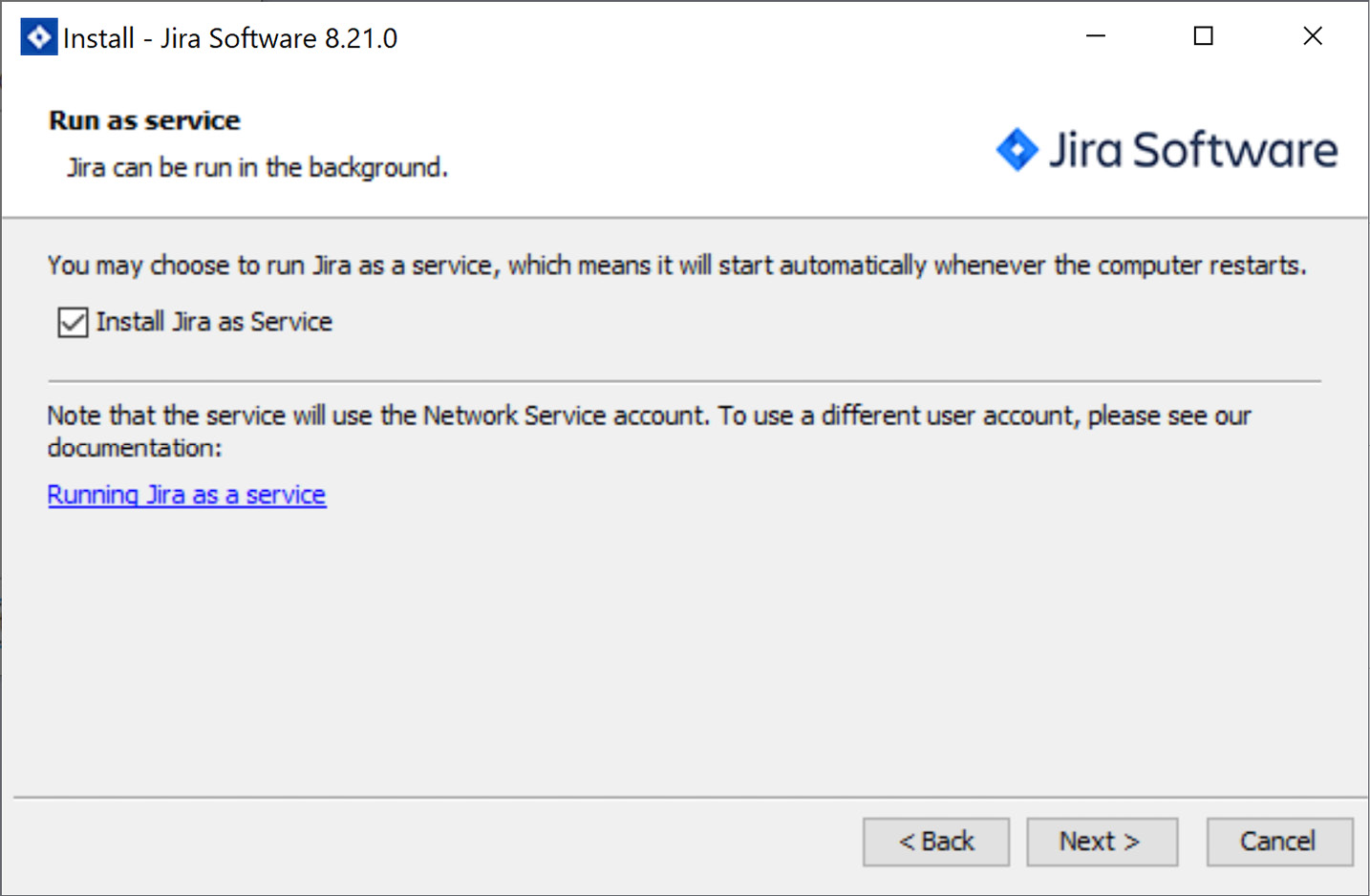Click the note about the Network Service account
Viewport: 1370px width, 896px height.
pos(649,431)
